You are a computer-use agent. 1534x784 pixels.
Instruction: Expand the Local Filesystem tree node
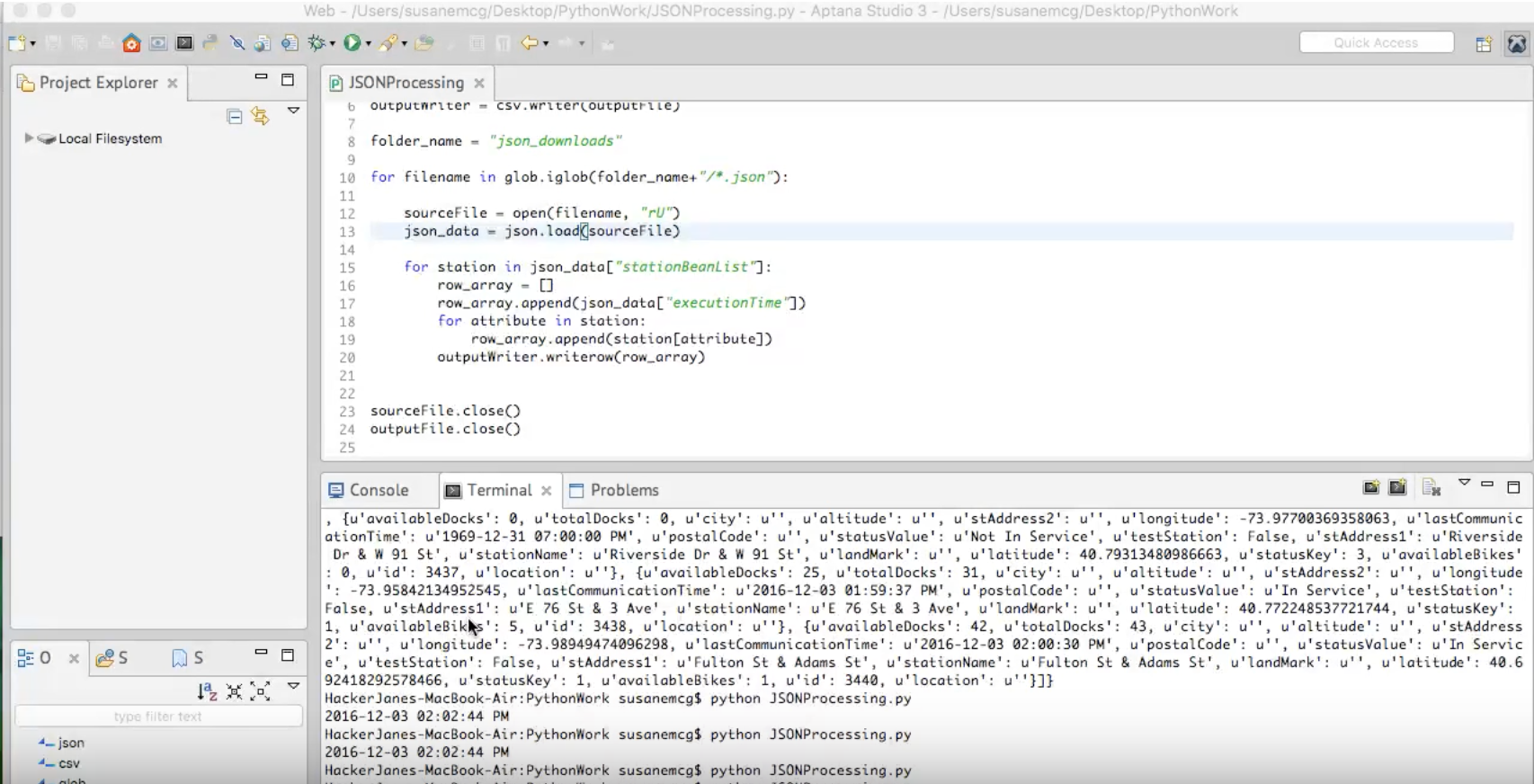[x=29, y=138]
